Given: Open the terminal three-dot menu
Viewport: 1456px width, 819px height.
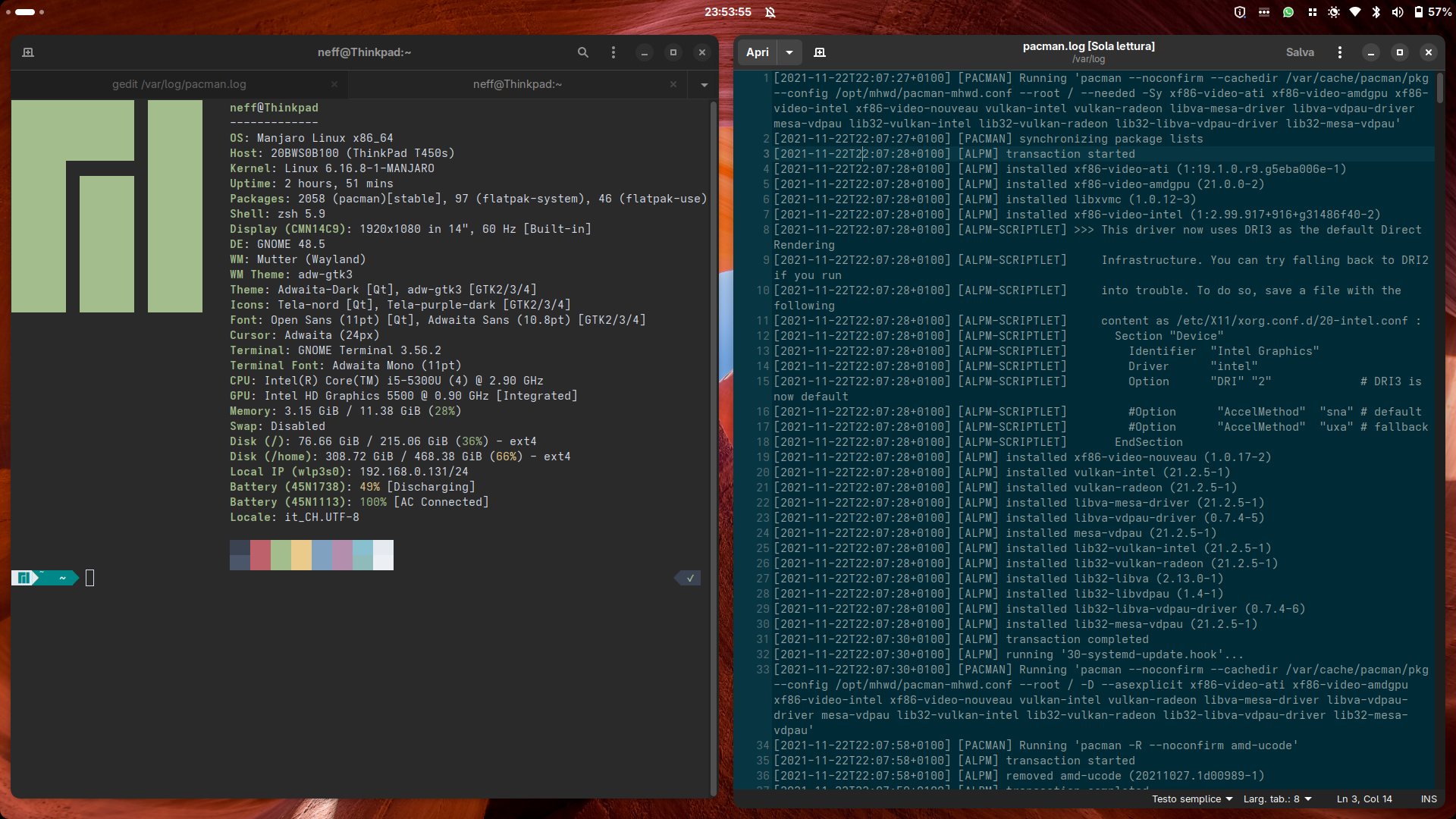Looking at the screenshot, I should tap(613, 52).
